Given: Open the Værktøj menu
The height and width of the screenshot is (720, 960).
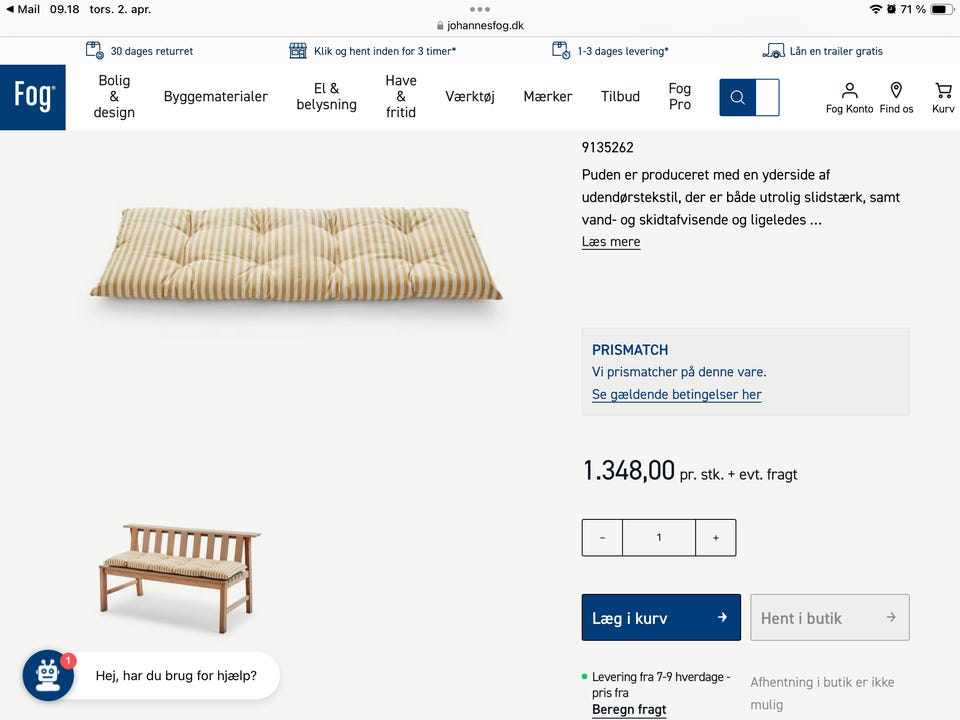Looking at the screenshot, I should tap(470, 97).
